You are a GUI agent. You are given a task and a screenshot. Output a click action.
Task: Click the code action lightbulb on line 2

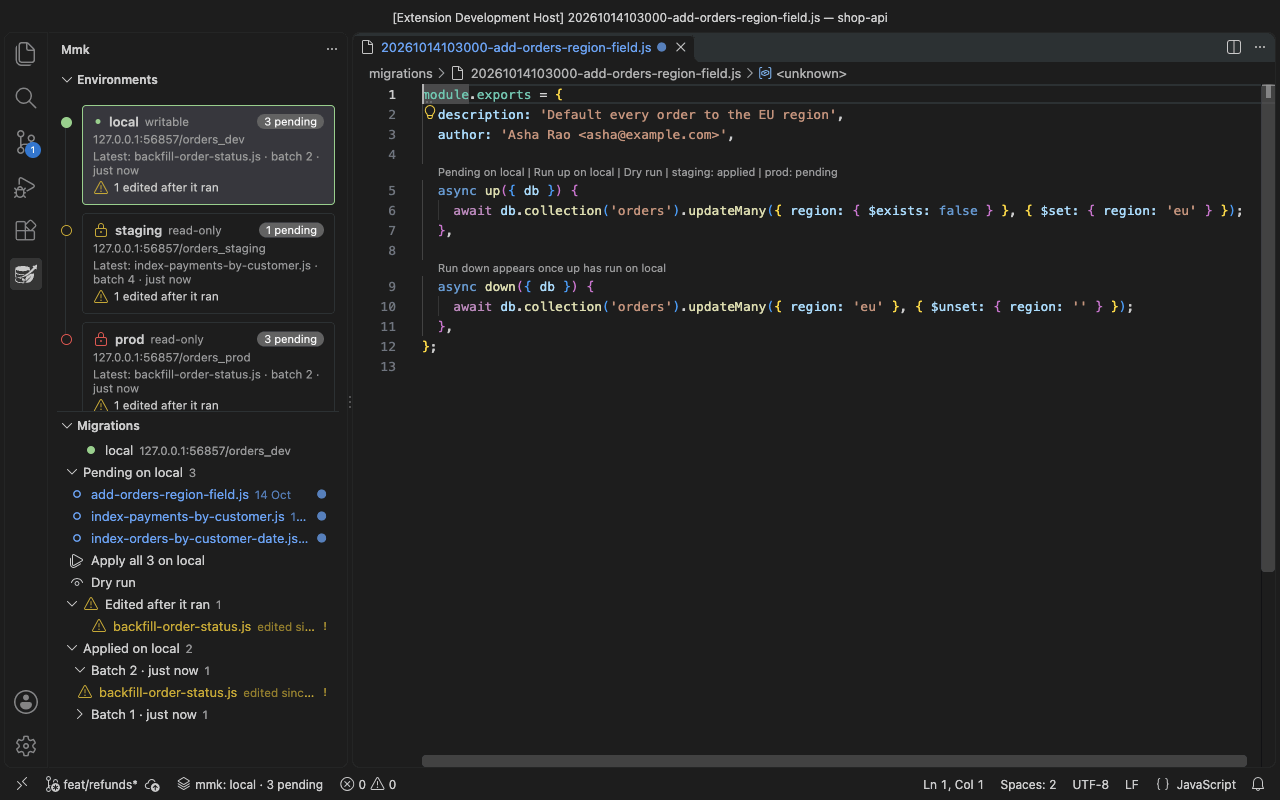[x=430, y=114]
